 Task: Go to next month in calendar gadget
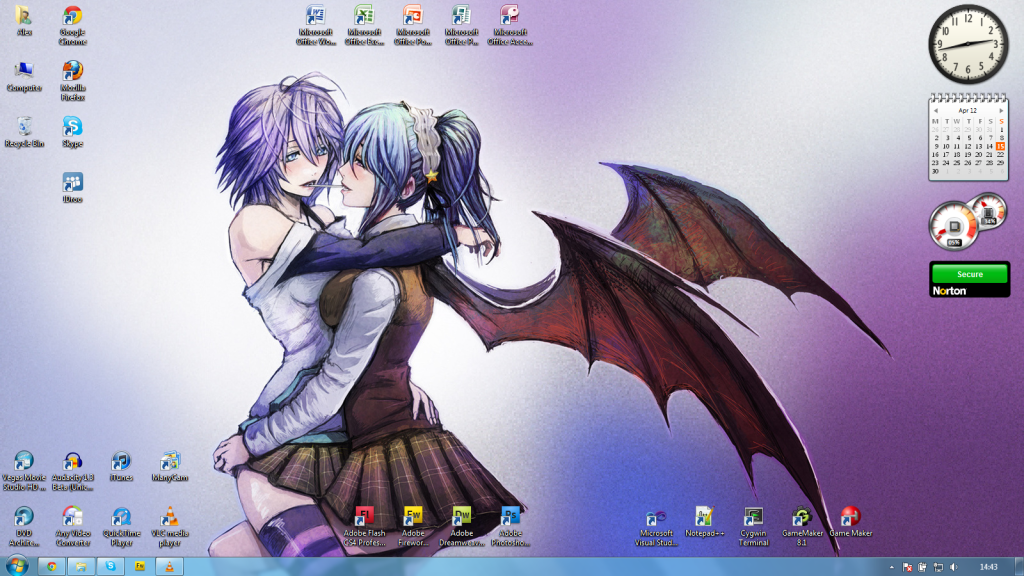click(1001, 111)
